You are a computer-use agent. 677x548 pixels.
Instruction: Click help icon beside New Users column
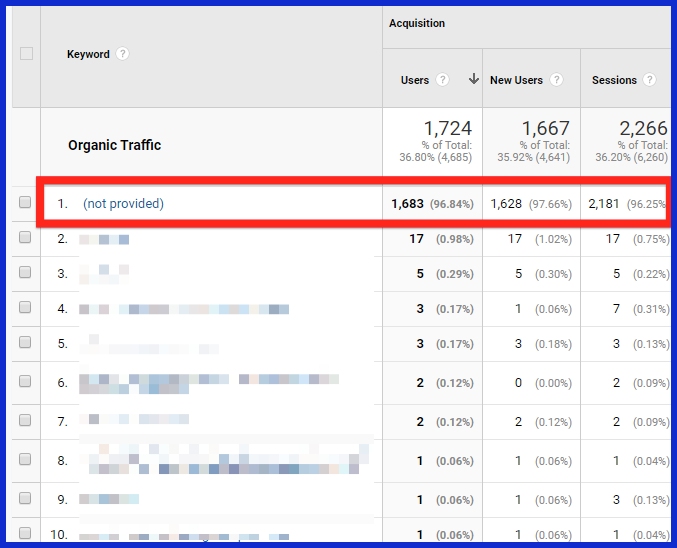point(556,80)
